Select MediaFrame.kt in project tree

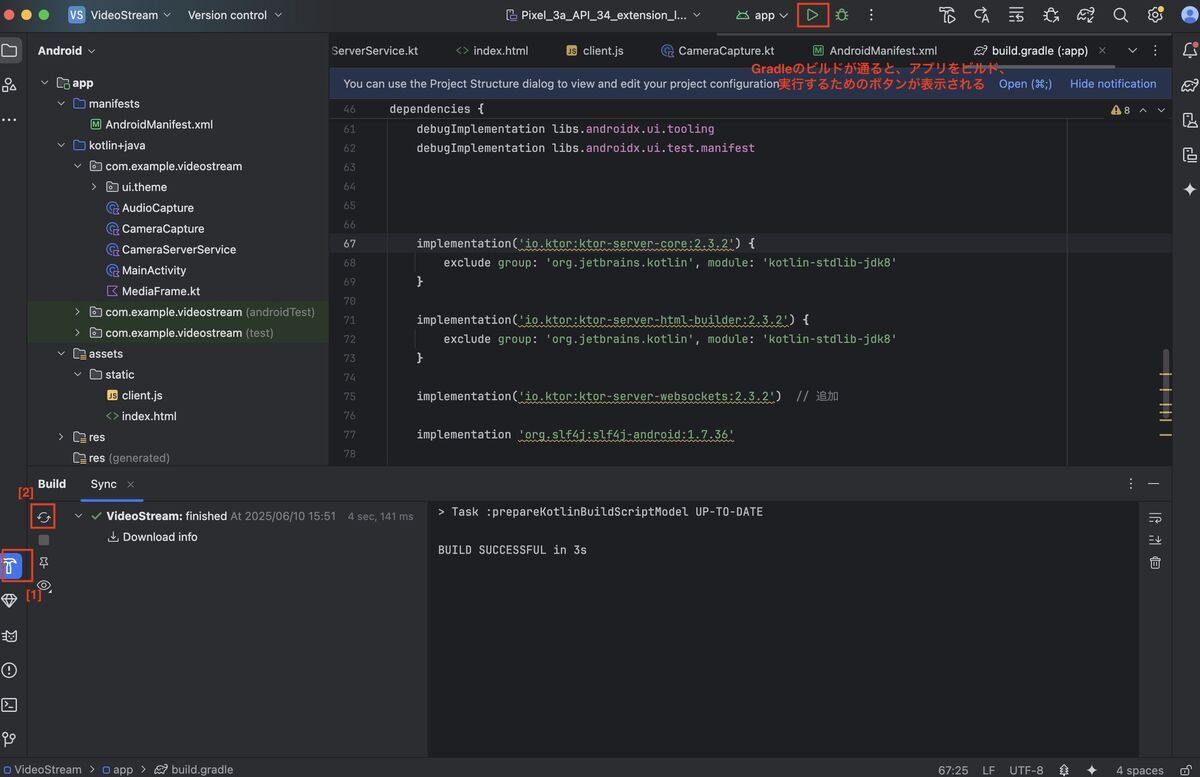click(161, 292)
